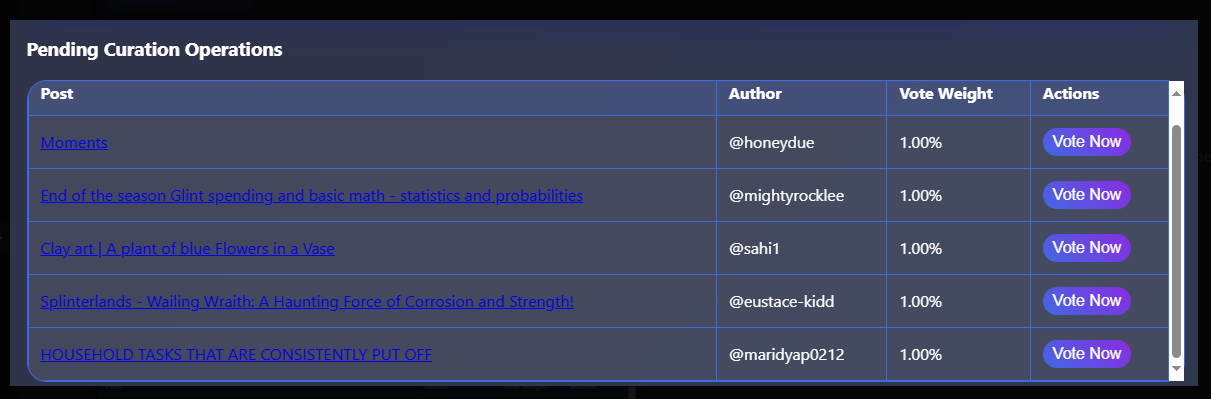Open the "Moments" post link
Image resolution: width=1211 pixels, height=399 pixels.
74,143
